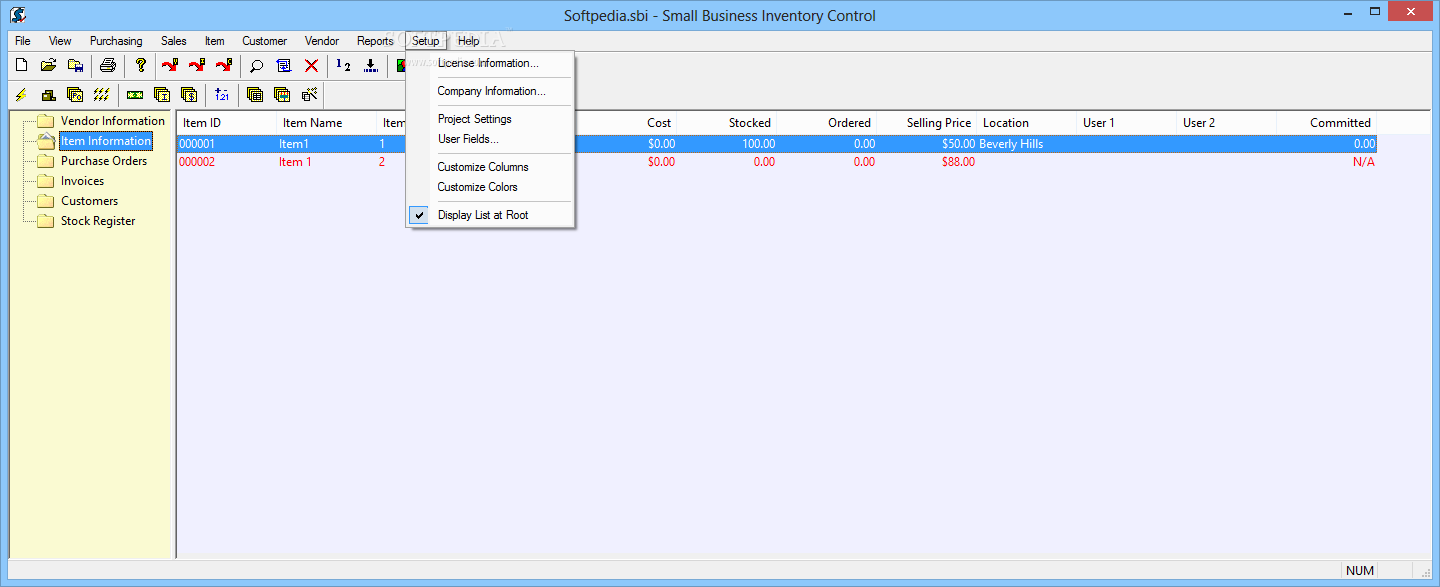This screenshot has height=587, width=1440.
Task: Click the stacked table report icon
Action: click(255, 95)
